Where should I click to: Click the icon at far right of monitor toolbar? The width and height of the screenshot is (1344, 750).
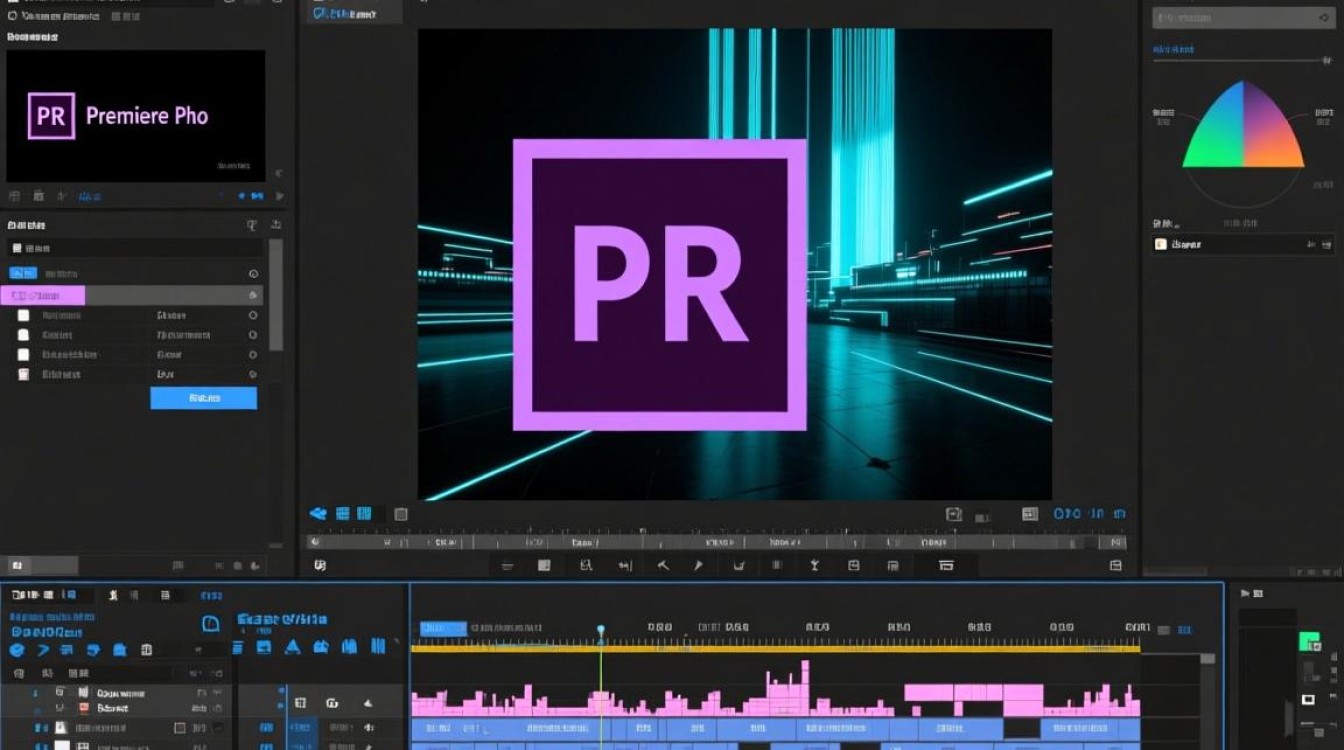1116,566
